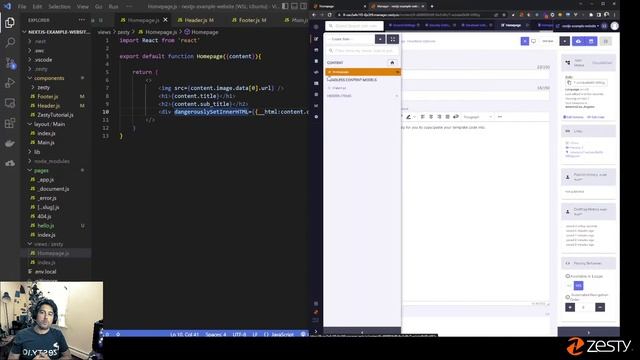Click the filter items input in Zesty nav
This screenshot has width=640, height=360.
362,51
